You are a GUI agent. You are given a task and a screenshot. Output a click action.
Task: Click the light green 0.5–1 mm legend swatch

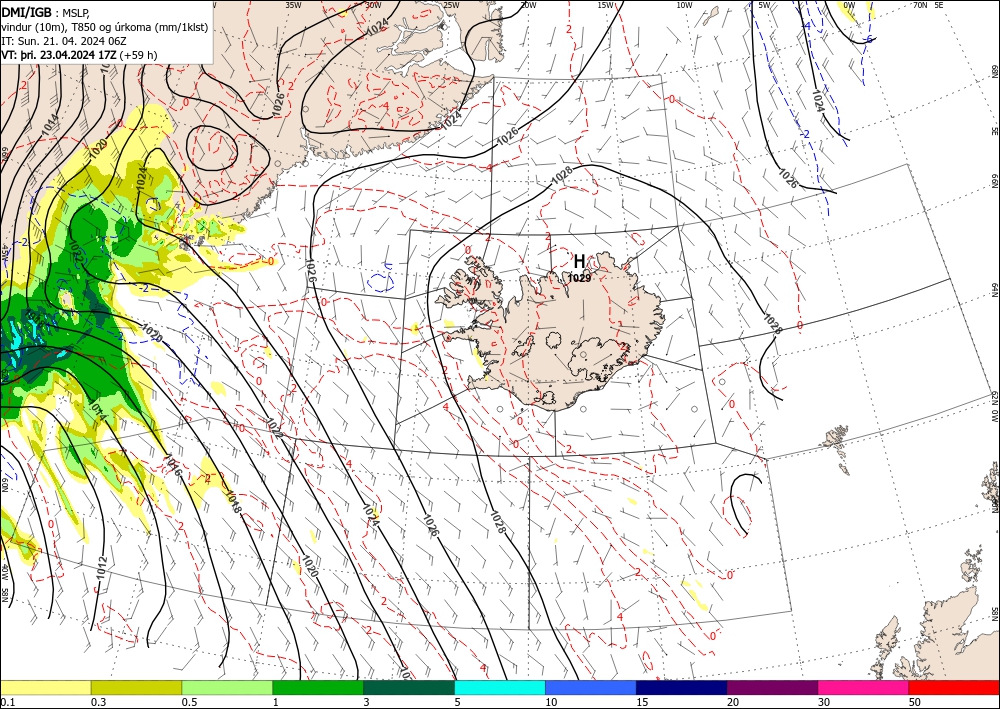(x=227, y=687)
